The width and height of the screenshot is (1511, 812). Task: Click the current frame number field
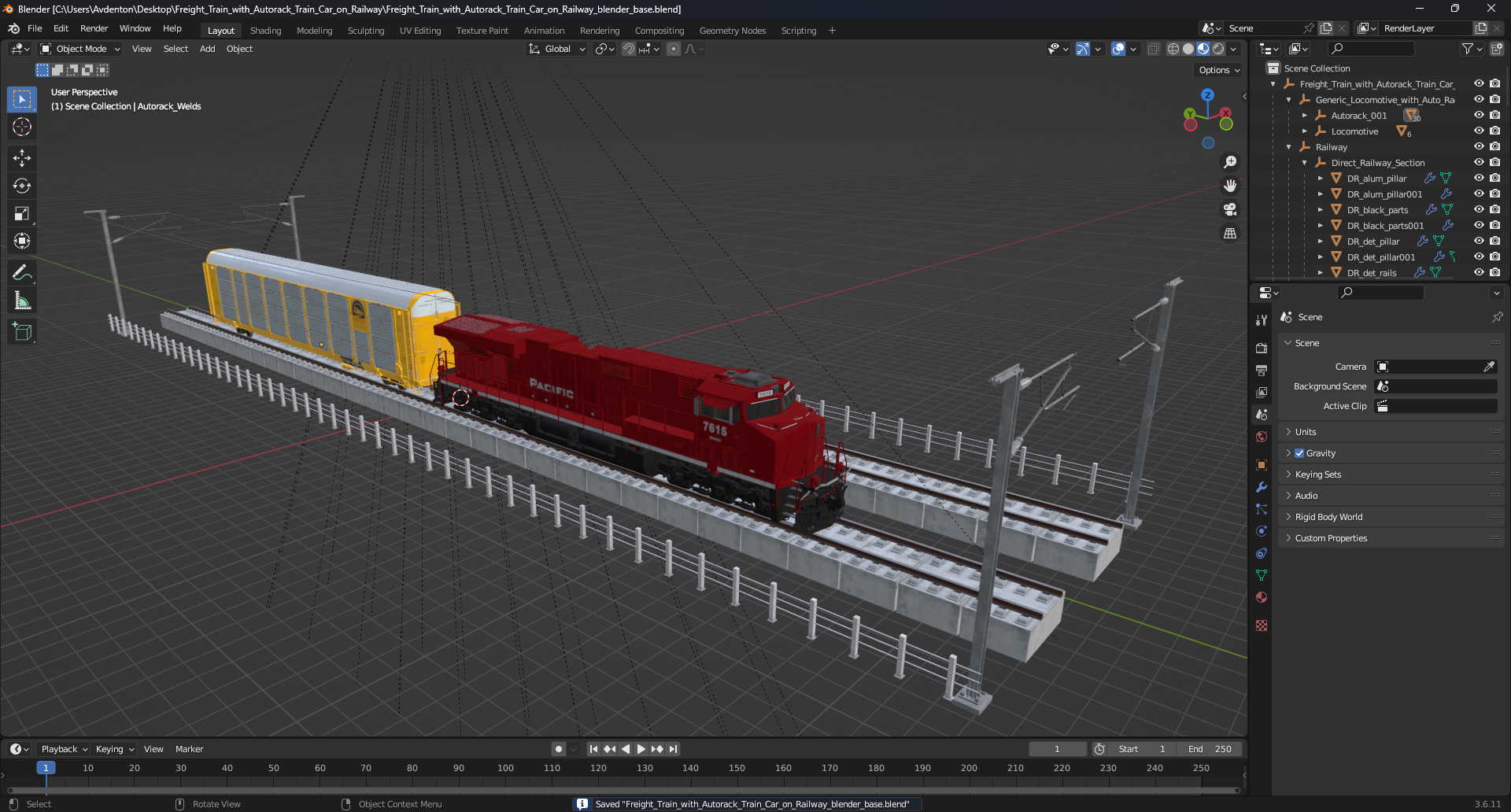pos(1057,749)
